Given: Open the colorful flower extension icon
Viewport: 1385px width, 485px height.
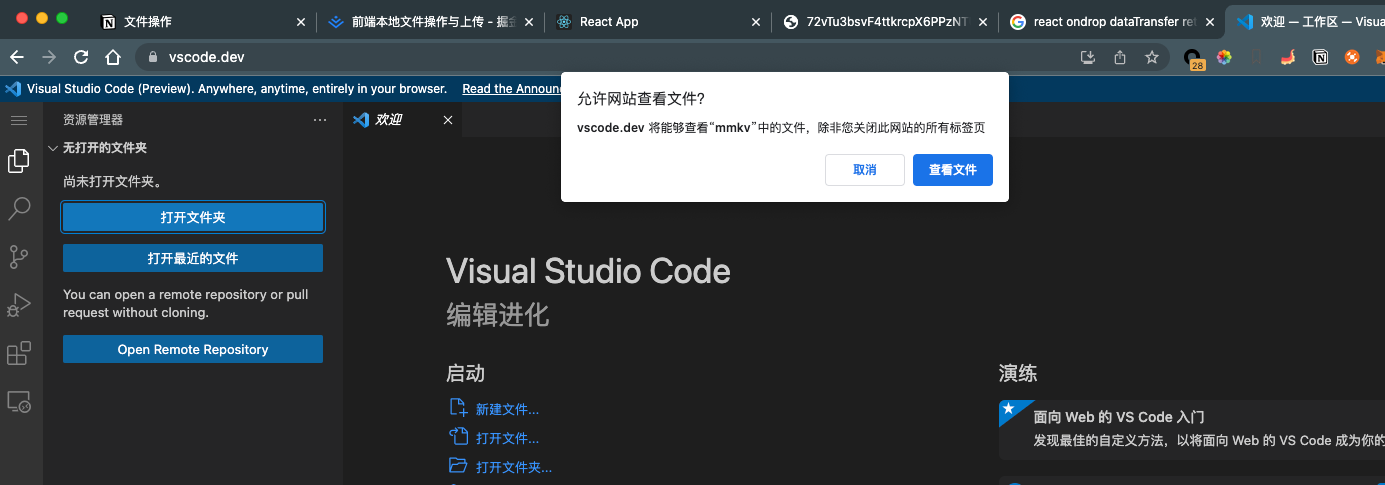Looking at the screenshot, I should pyautogui.click(x=1224, y=57).
